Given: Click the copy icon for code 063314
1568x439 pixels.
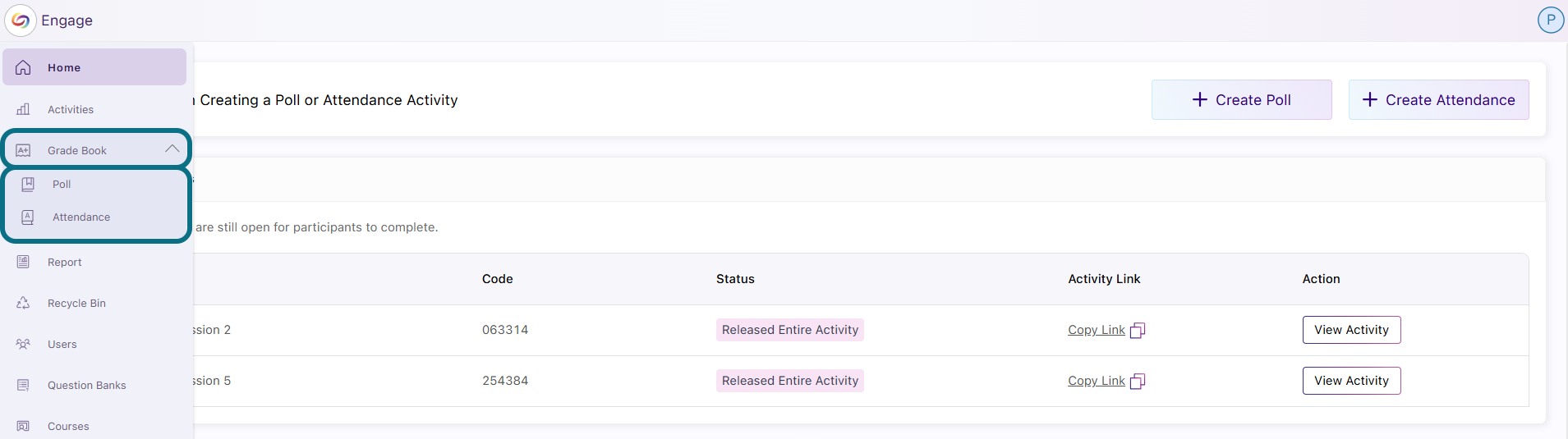Looking at the screenshot, I should (1138, 330).
